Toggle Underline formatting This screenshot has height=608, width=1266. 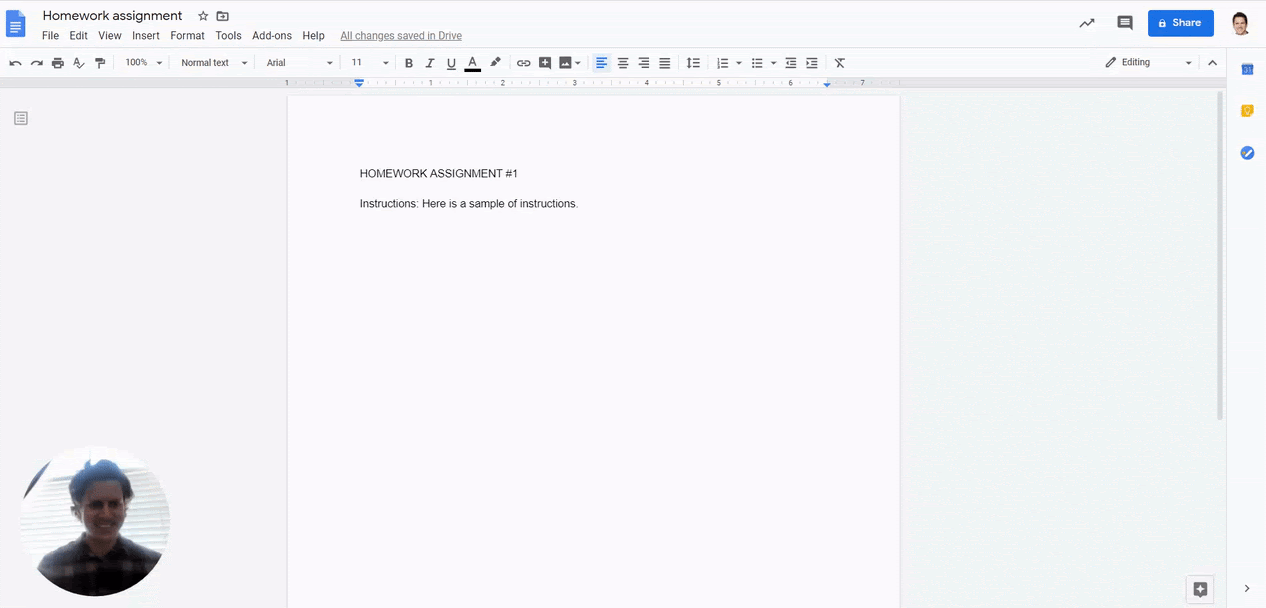point(451,63)
